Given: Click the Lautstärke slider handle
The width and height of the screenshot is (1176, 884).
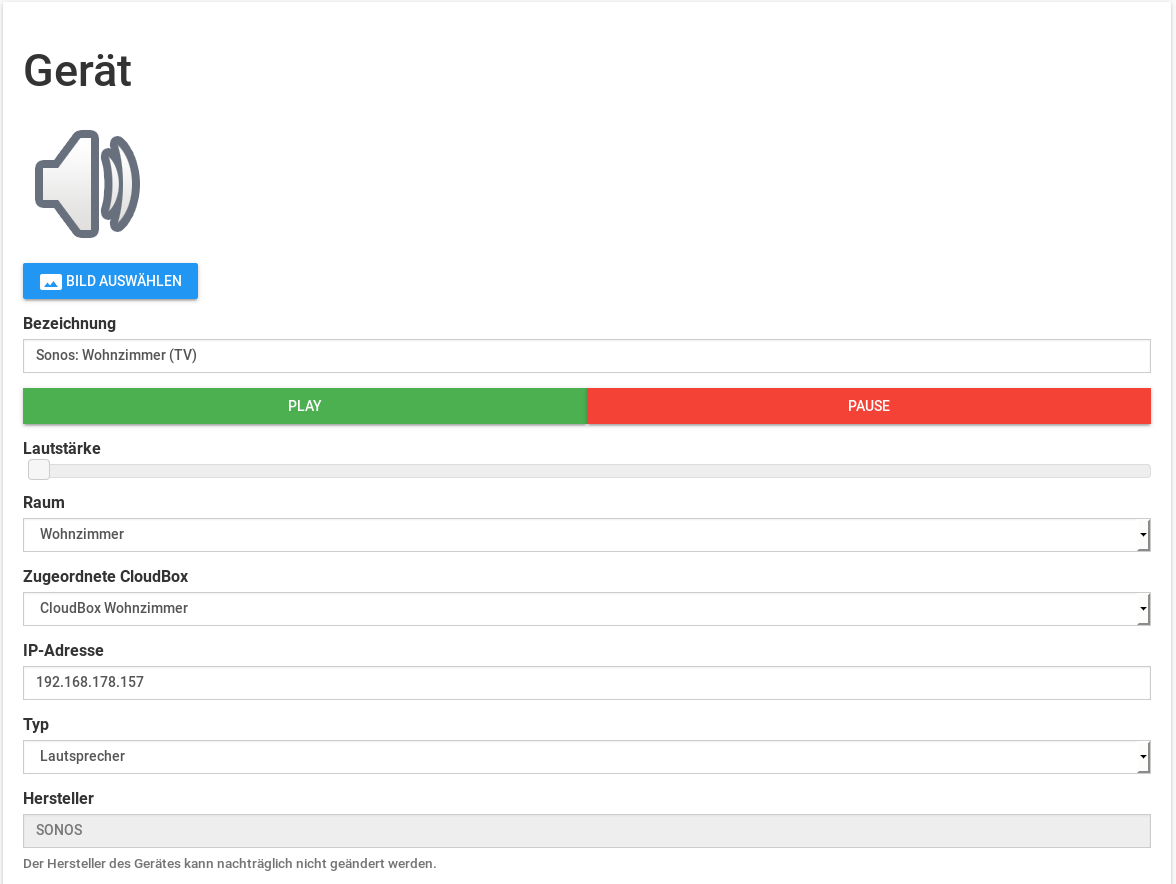Looking at the screenshot, I should tap(39, 470).
